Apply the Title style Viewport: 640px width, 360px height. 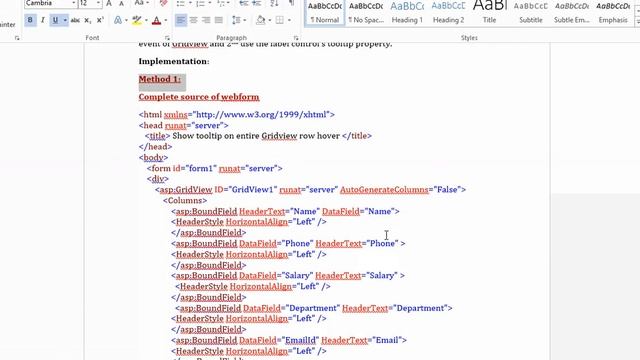coord(489,13)
